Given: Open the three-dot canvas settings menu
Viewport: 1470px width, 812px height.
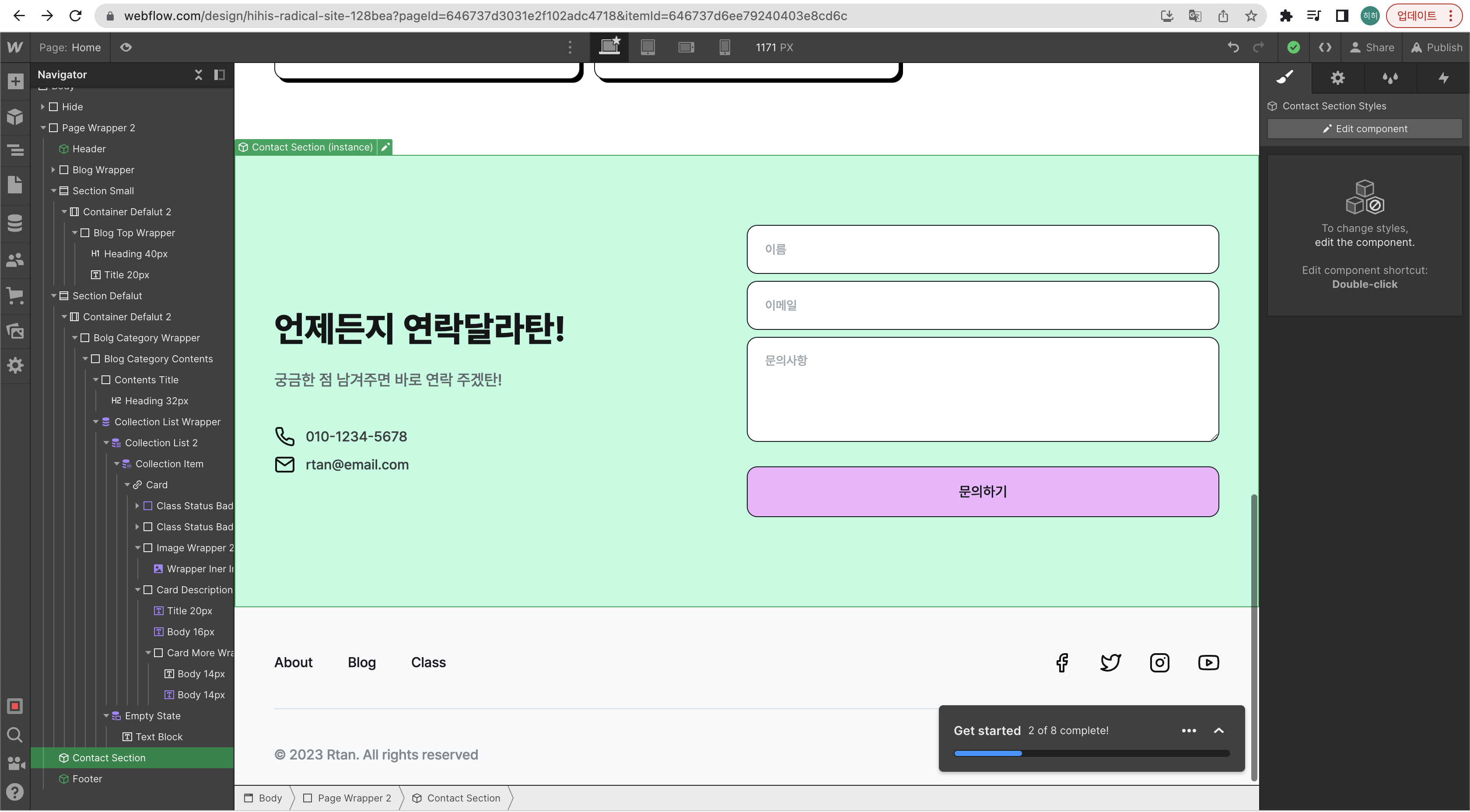Looking at the screenshot, I should click(570, 47).
